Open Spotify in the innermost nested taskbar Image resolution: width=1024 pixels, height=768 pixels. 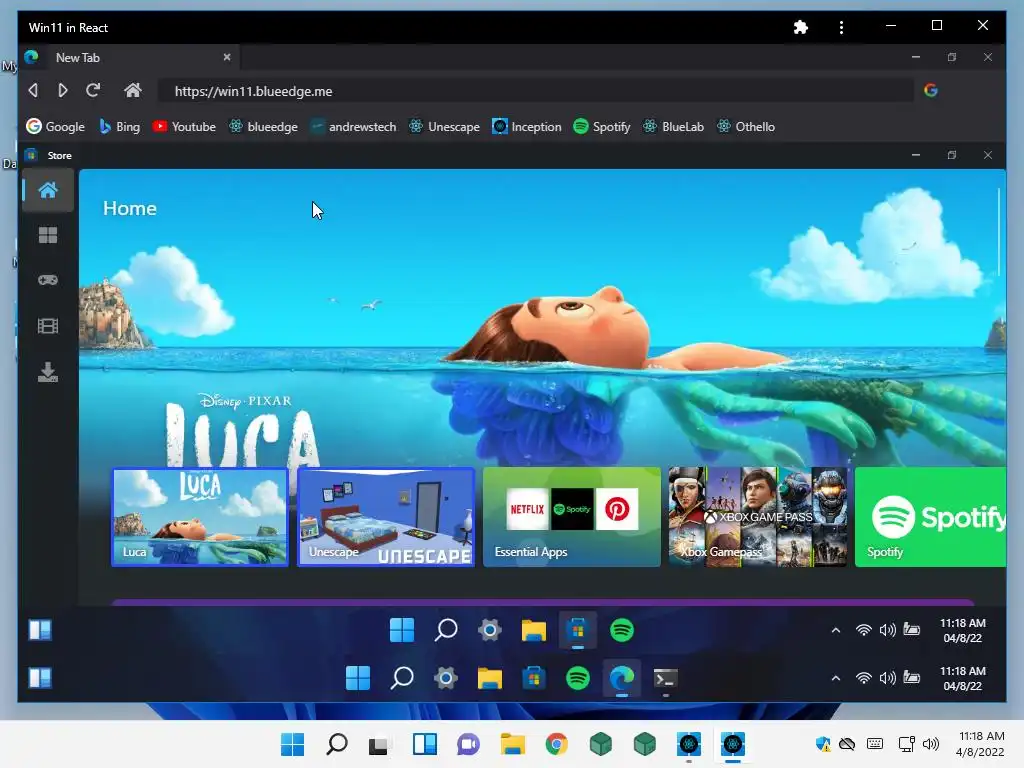622,630
